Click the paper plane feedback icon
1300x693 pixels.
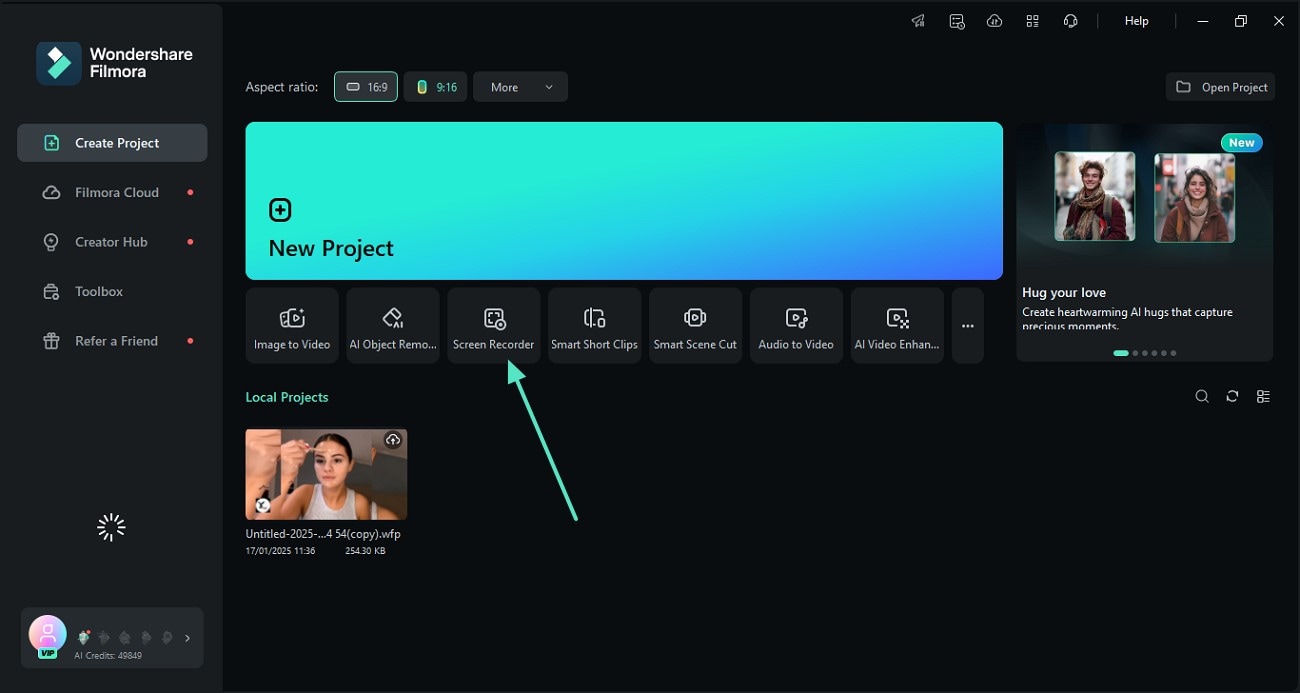pyautogui.click(x=918, y=21)
